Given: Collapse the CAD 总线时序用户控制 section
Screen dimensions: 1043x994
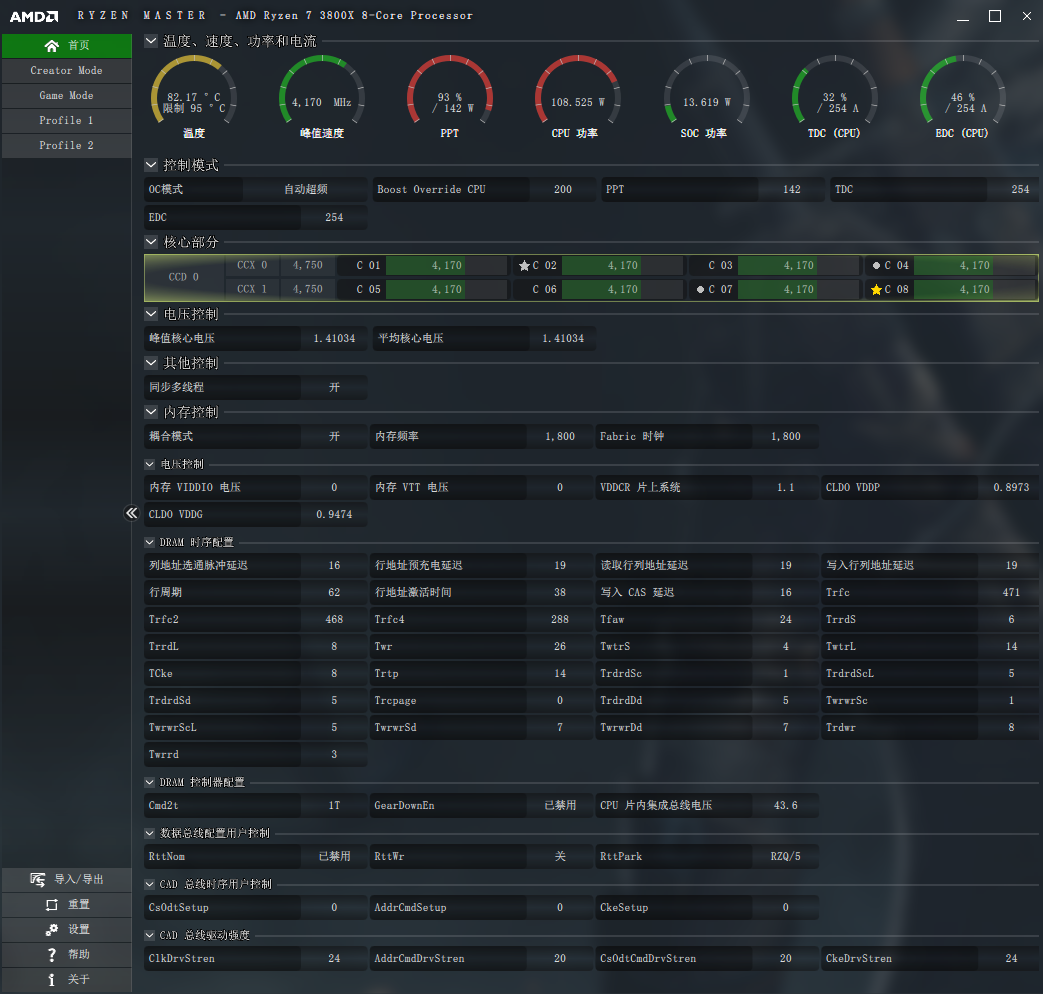Looking at the screenshot, I should 150,884.
